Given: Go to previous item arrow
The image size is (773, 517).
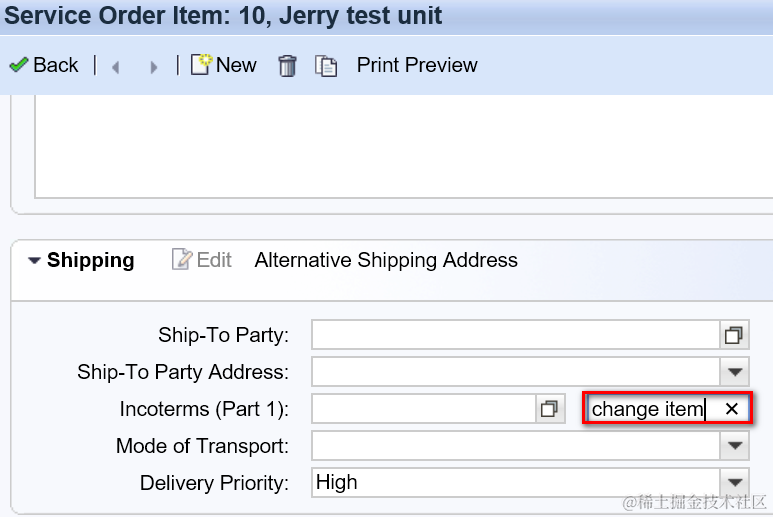Looking at the screenshot, I should coord(115,67).
